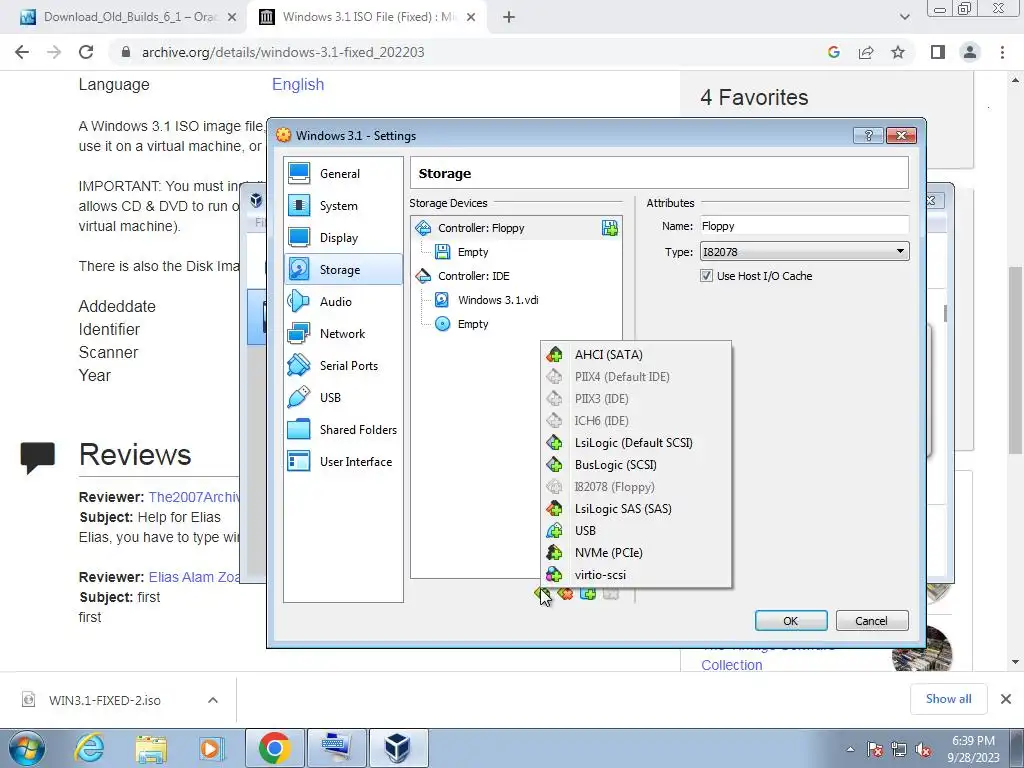Screen dimensions: 1024x768
Task: Open the controller Type dropdown
Action: [804, 251]
